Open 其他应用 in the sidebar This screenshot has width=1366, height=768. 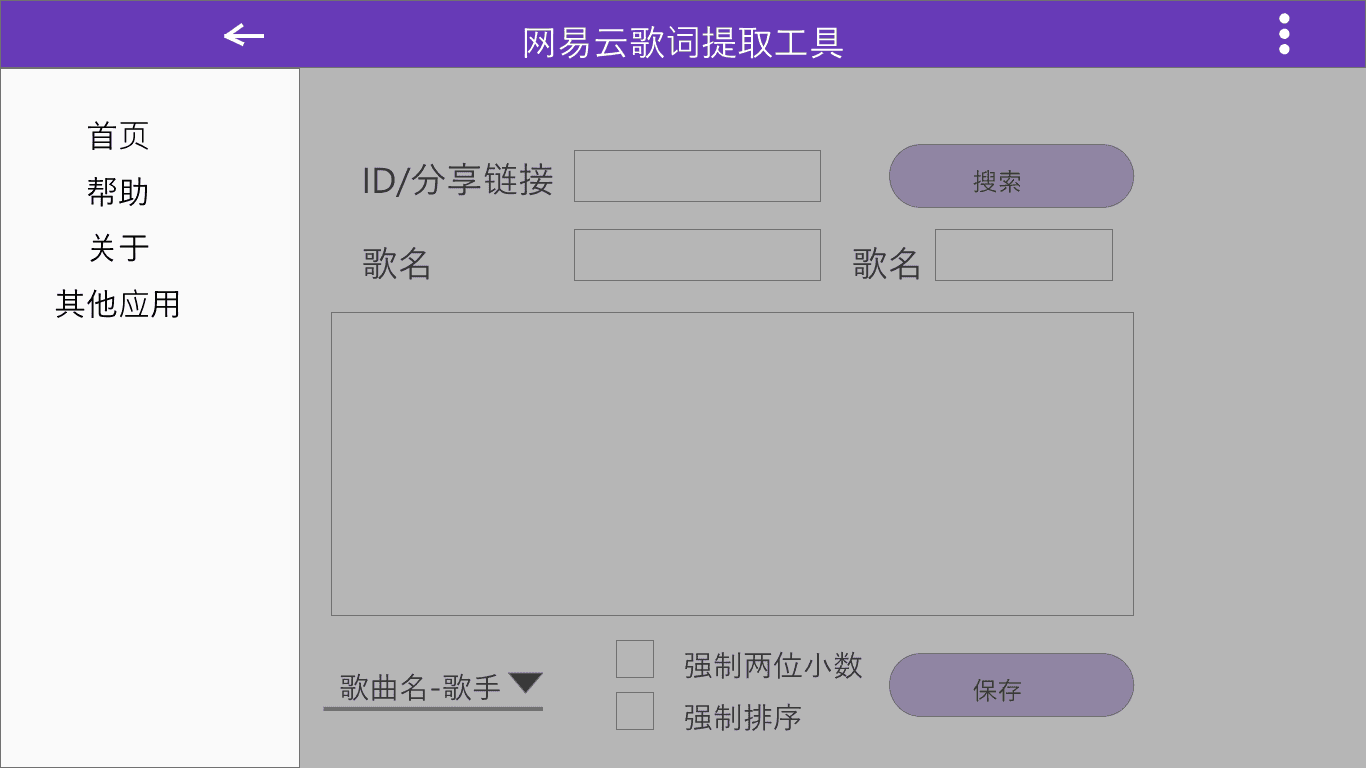point(118,304)
